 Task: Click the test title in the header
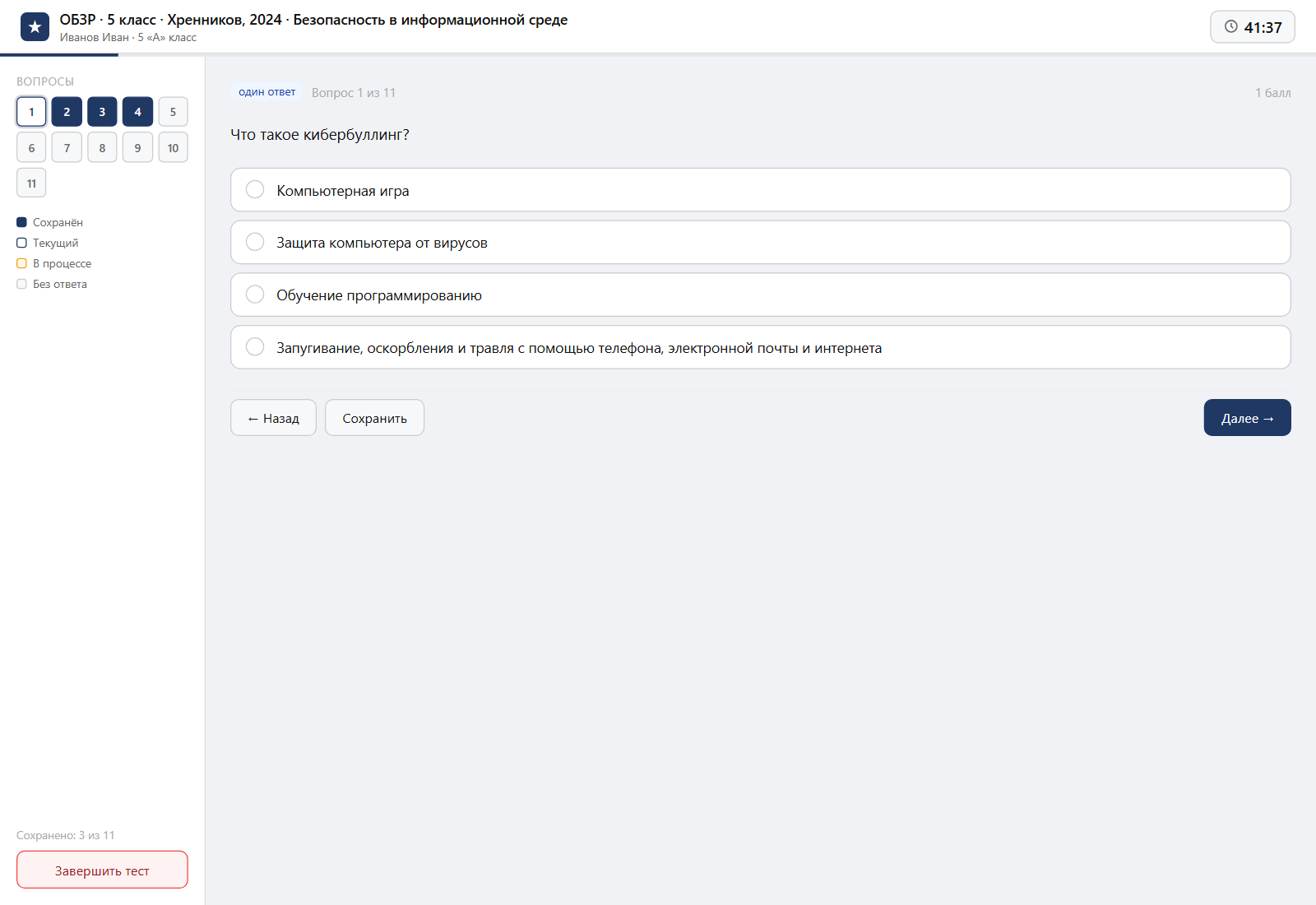pyautogui.click(x=313, y=20)
